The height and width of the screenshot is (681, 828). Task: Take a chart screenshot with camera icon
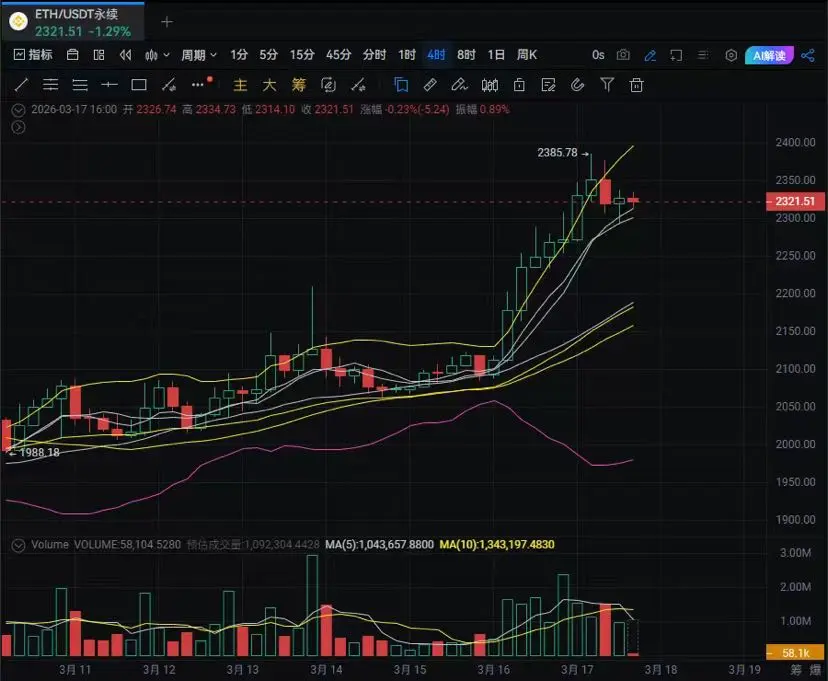click(623, 55)
